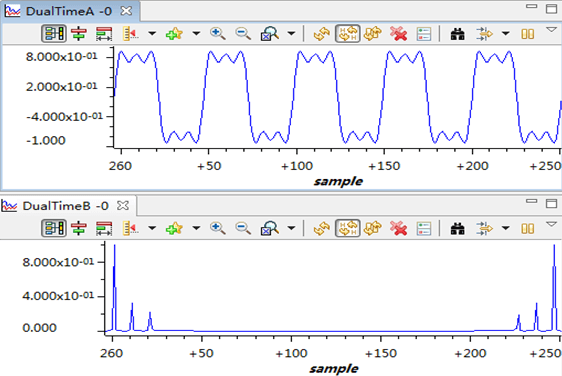This screenshot has height=376, width=562.
Task: Toggle highlighted first toolbar button in DualTimeB
Action: pos(54,228)
